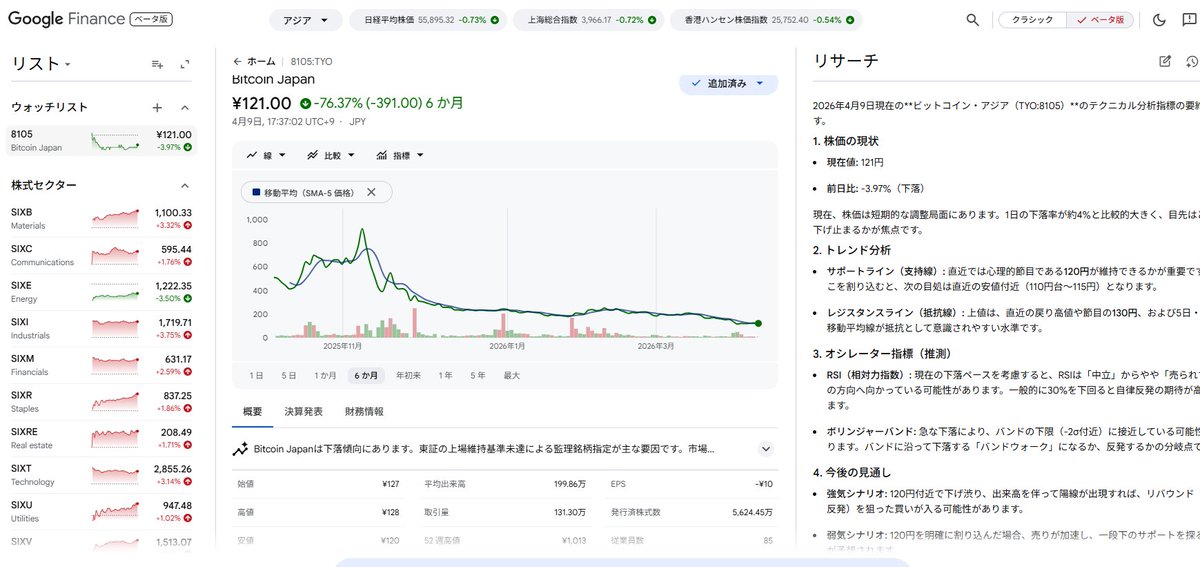Expand the Bitcoin Japan summary chevron
Image resolution: width=1200 pixels, height=567 pixels.
click(766, 450)
